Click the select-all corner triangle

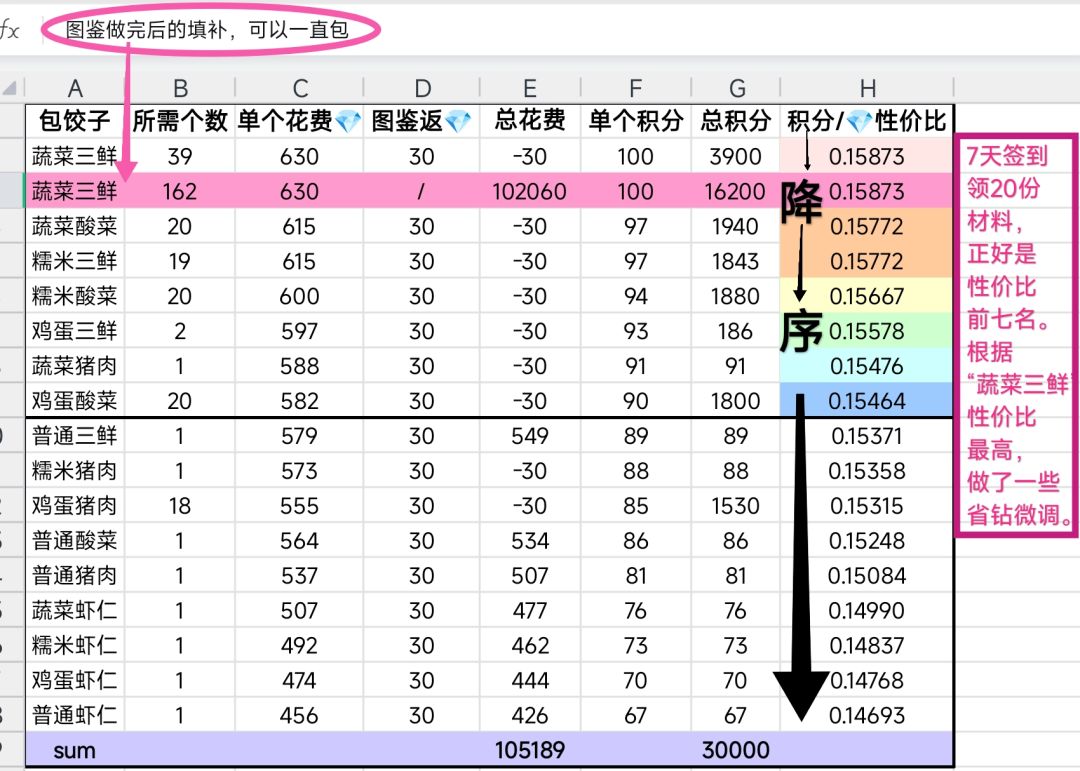click(x=12, y=87)
